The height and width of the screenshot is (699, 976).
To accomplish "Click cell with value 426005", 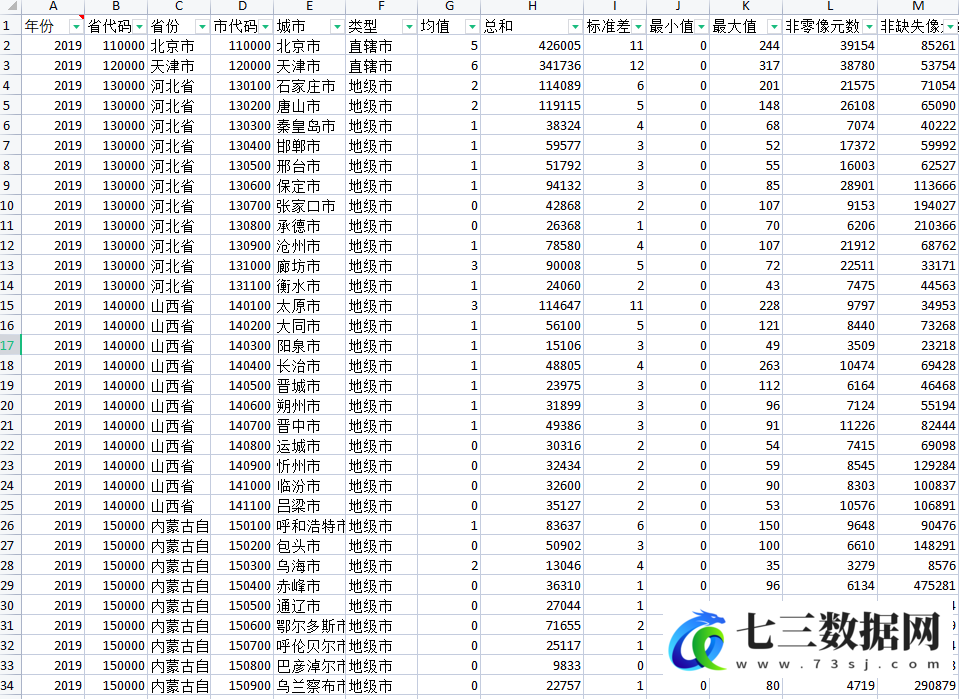I will (x=532, y=46).
